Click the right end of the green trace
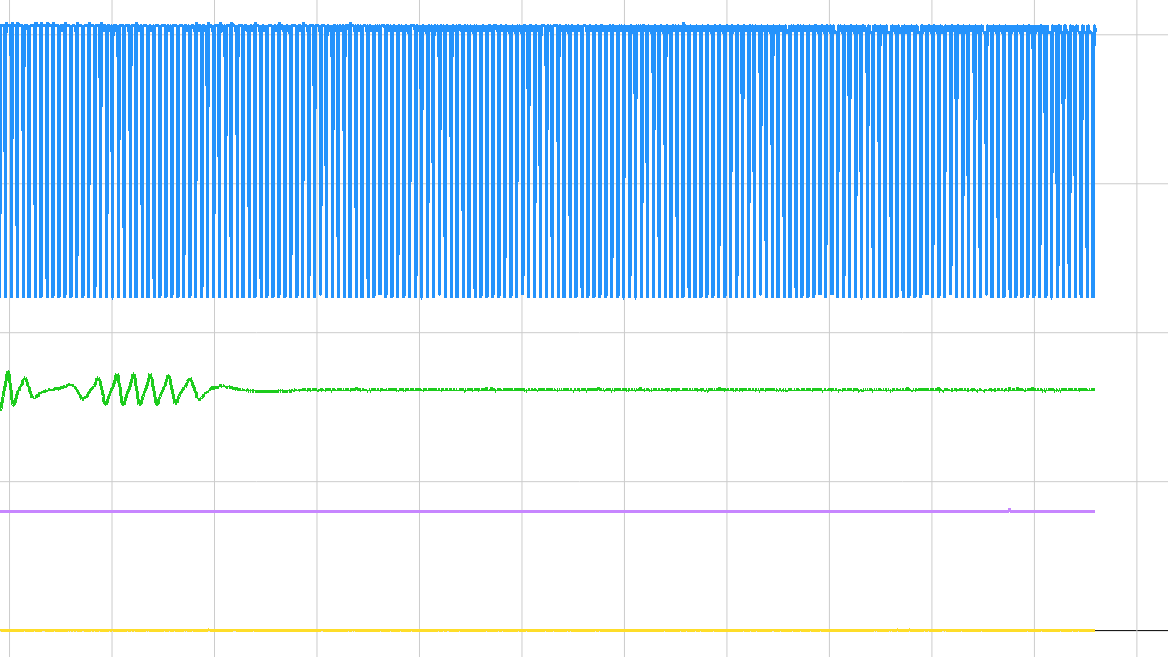Image resolution: width=1168 pixels, height=657 pixels. [x=1092, y=389]
